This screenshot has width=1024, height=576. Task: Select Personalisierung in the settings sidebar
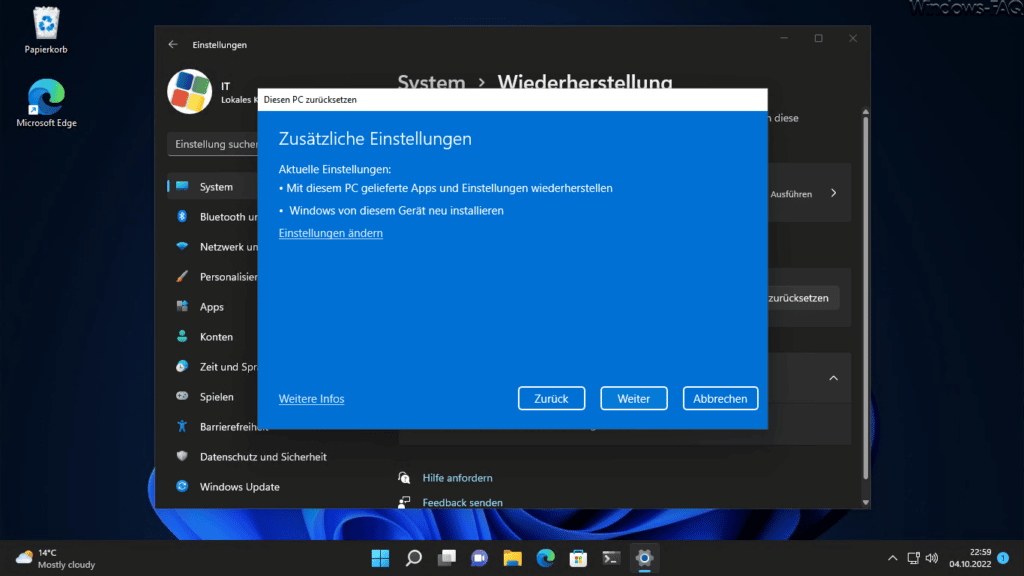pyautogui.click(x=214, y=277)
